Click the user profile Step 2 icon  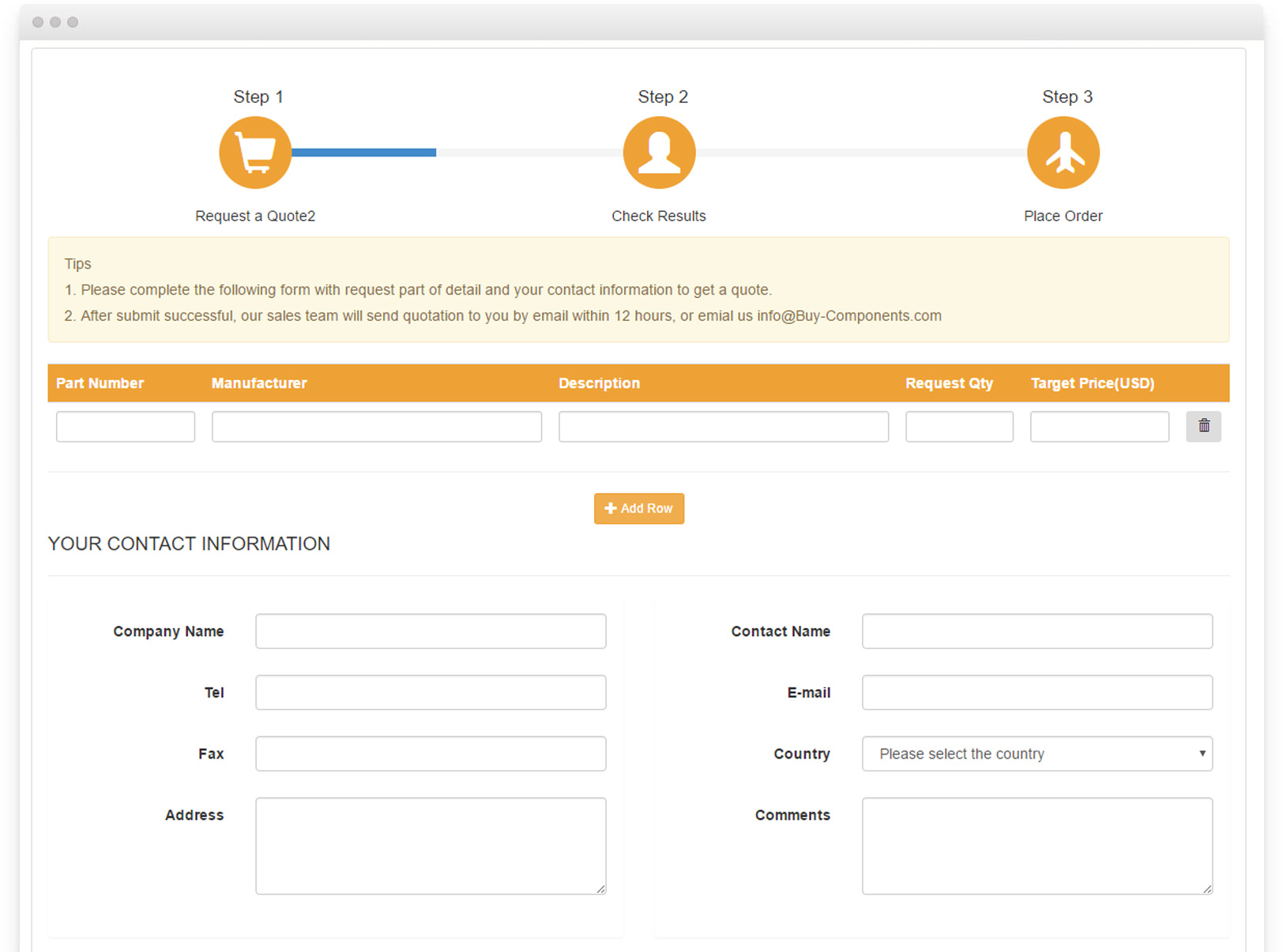(659, 152)
